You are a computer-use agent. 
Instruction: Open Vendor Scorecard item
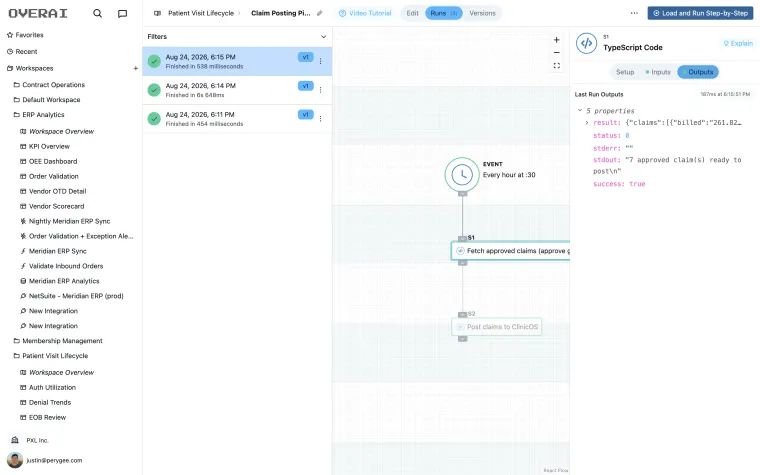(52, 206)
